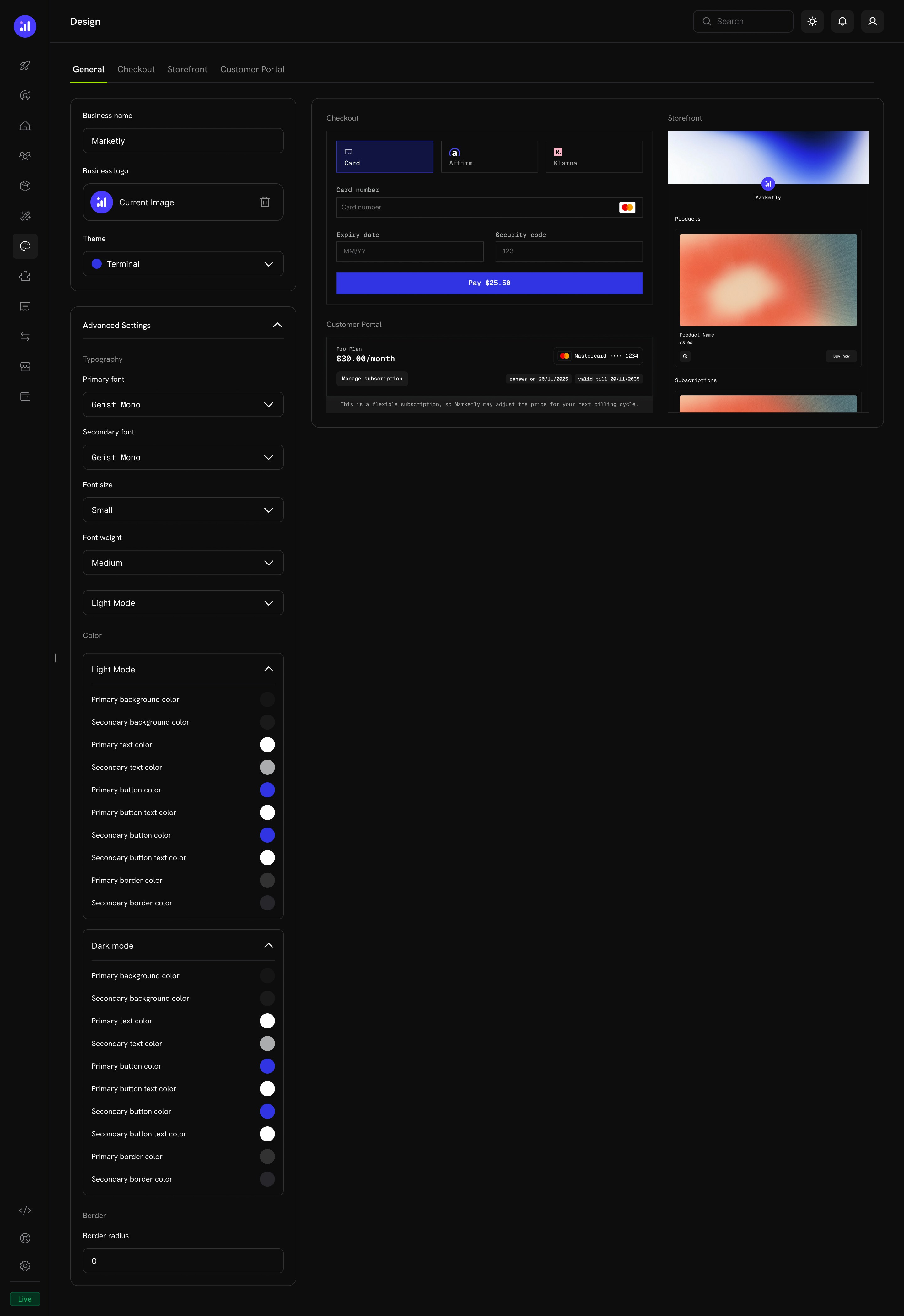Open the Theme dropdown showing Terminal
Image resolution: width=904 pixels, height=1316 pixels.
click(182, 263)
